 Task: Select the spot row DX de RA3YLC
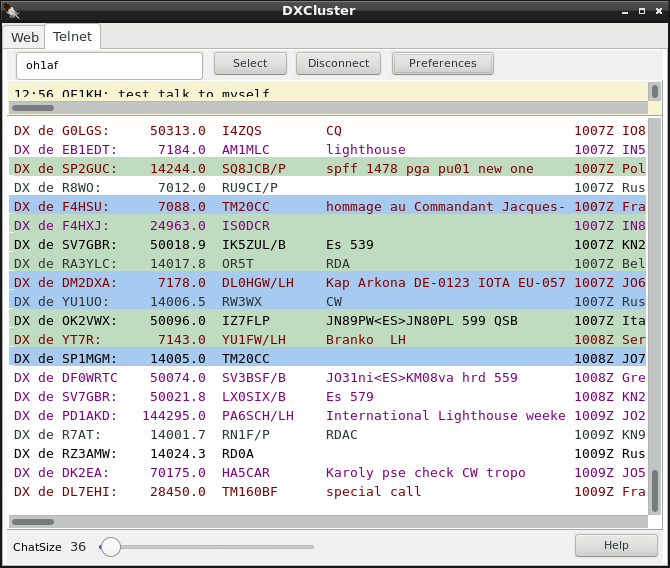(x=327, y=264)
